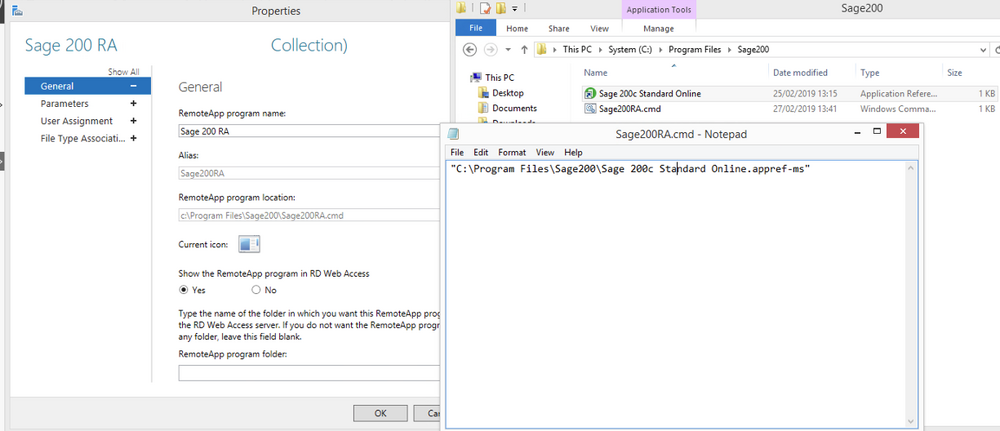This screenshot has width=1000, height=431.
Task: Select Parameters in the Properties sidebar
Action: [x=64, y=103]
